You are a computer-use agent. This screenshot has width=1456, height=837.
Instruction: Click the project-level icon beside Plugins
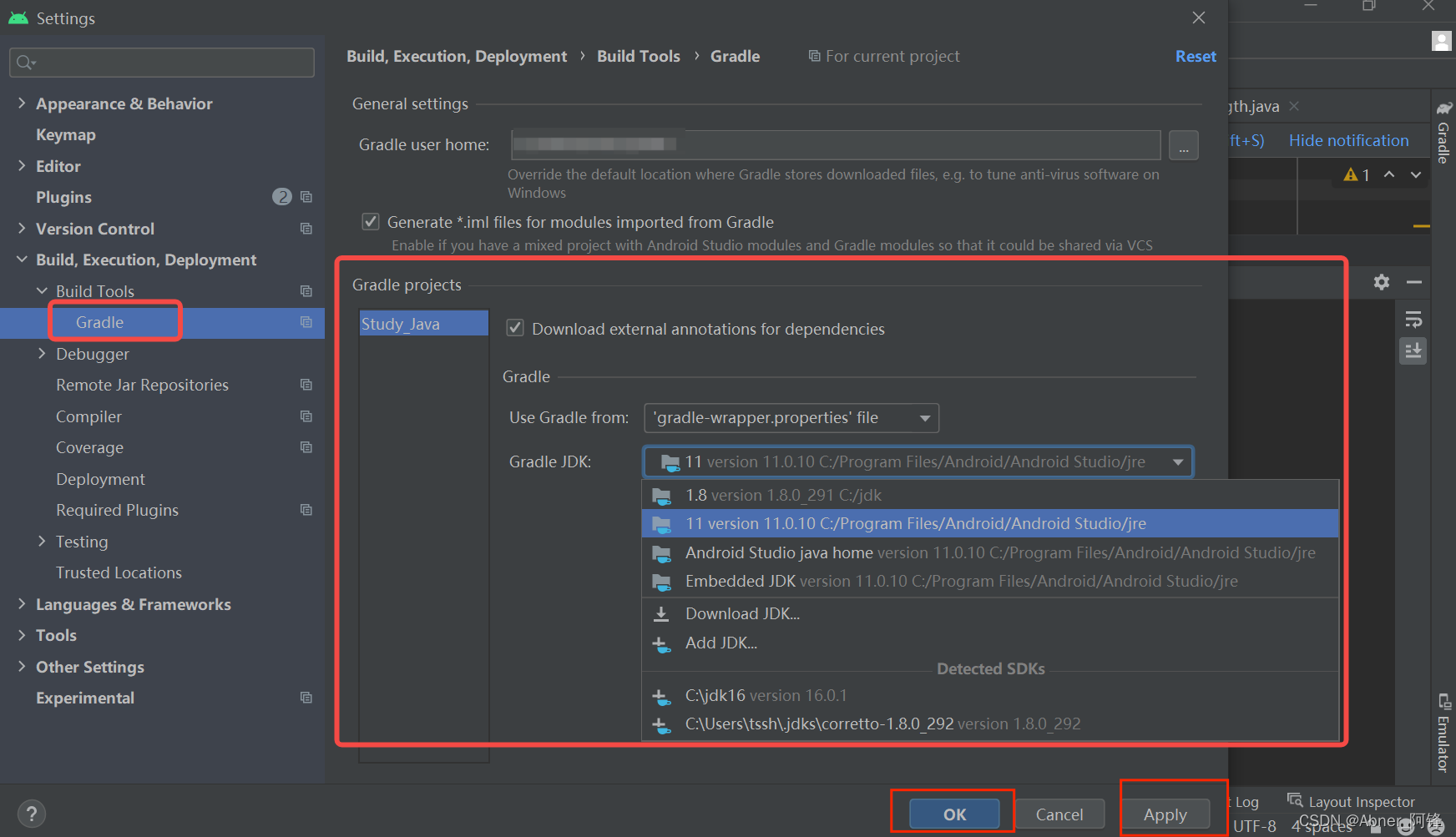(x=306, y=197)
